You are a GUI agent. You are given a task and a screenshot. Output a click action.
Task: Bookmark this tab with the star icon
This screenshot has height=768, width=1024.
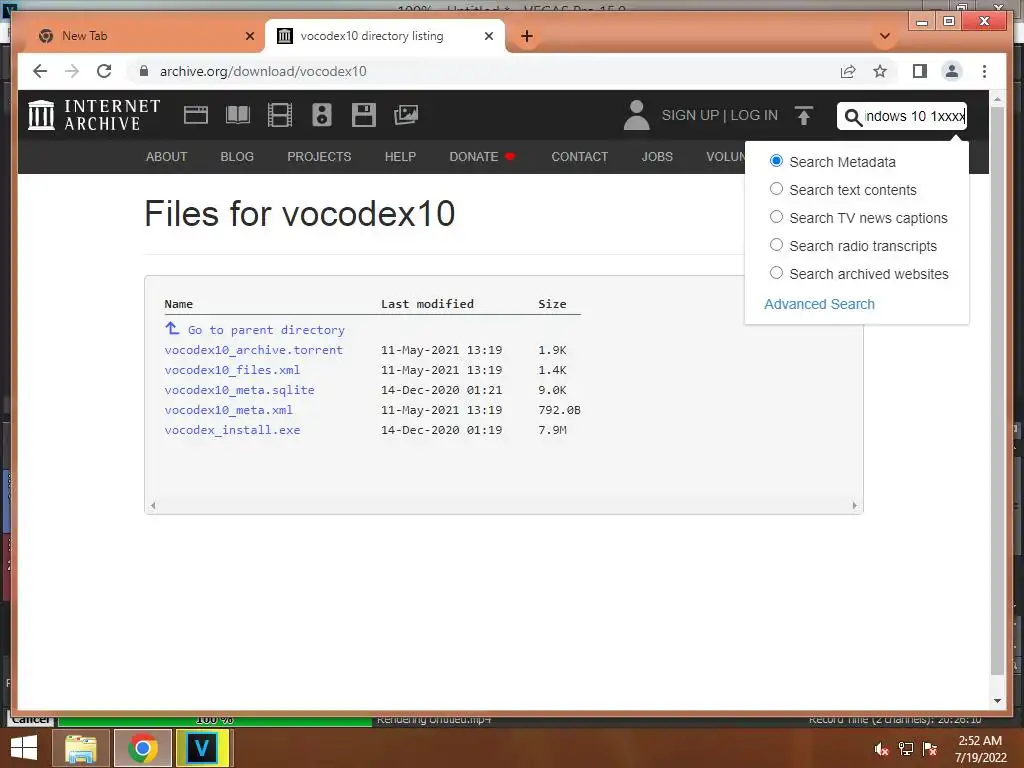click(x=880, y=71)
